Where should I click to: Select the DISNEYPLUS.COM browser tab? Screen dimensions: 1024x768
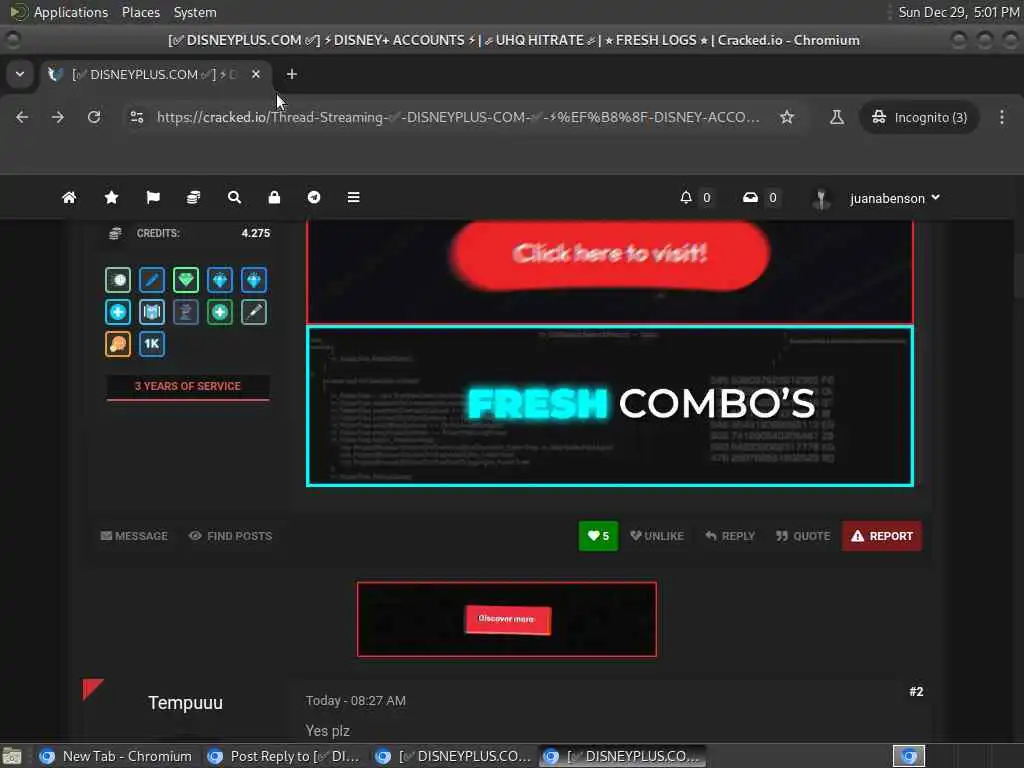[x=155, y=74]
